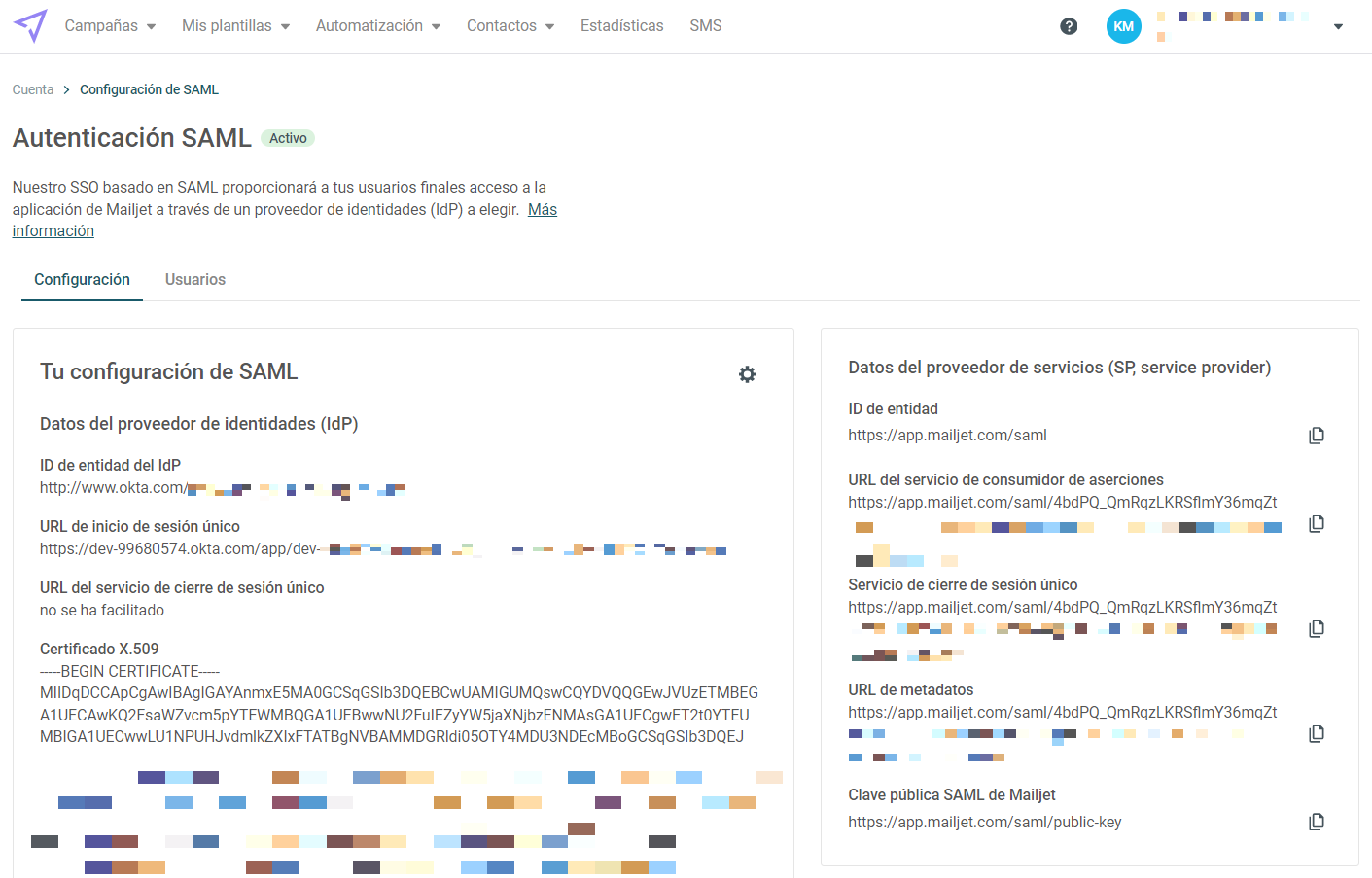Select the Configuración tab
This screenshot has height=878, width=1372.
(82, 280)
